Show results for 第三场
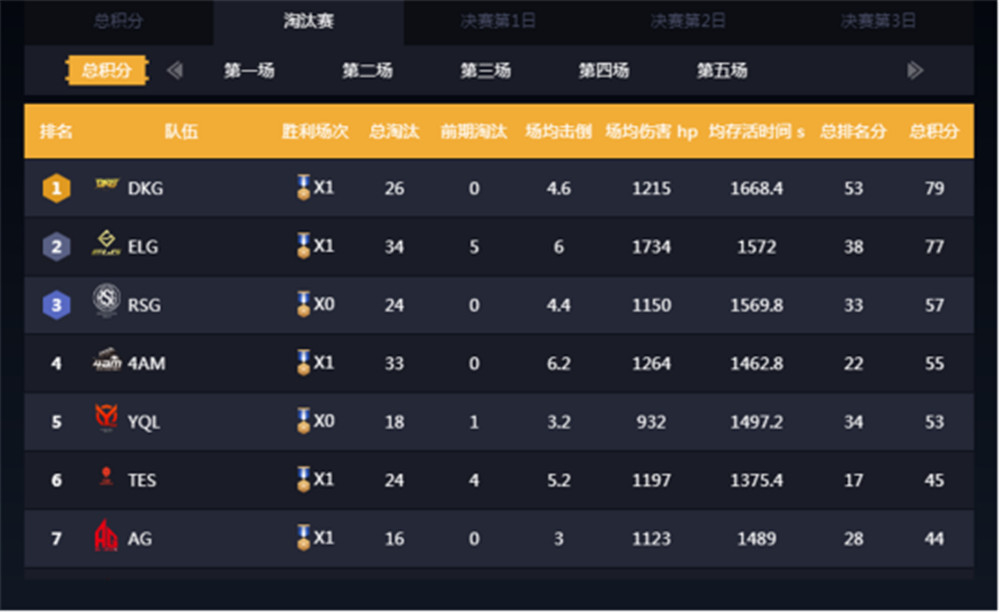Image resolution: width=1000 pixels, height=613 pixels. tap(485, 71)
